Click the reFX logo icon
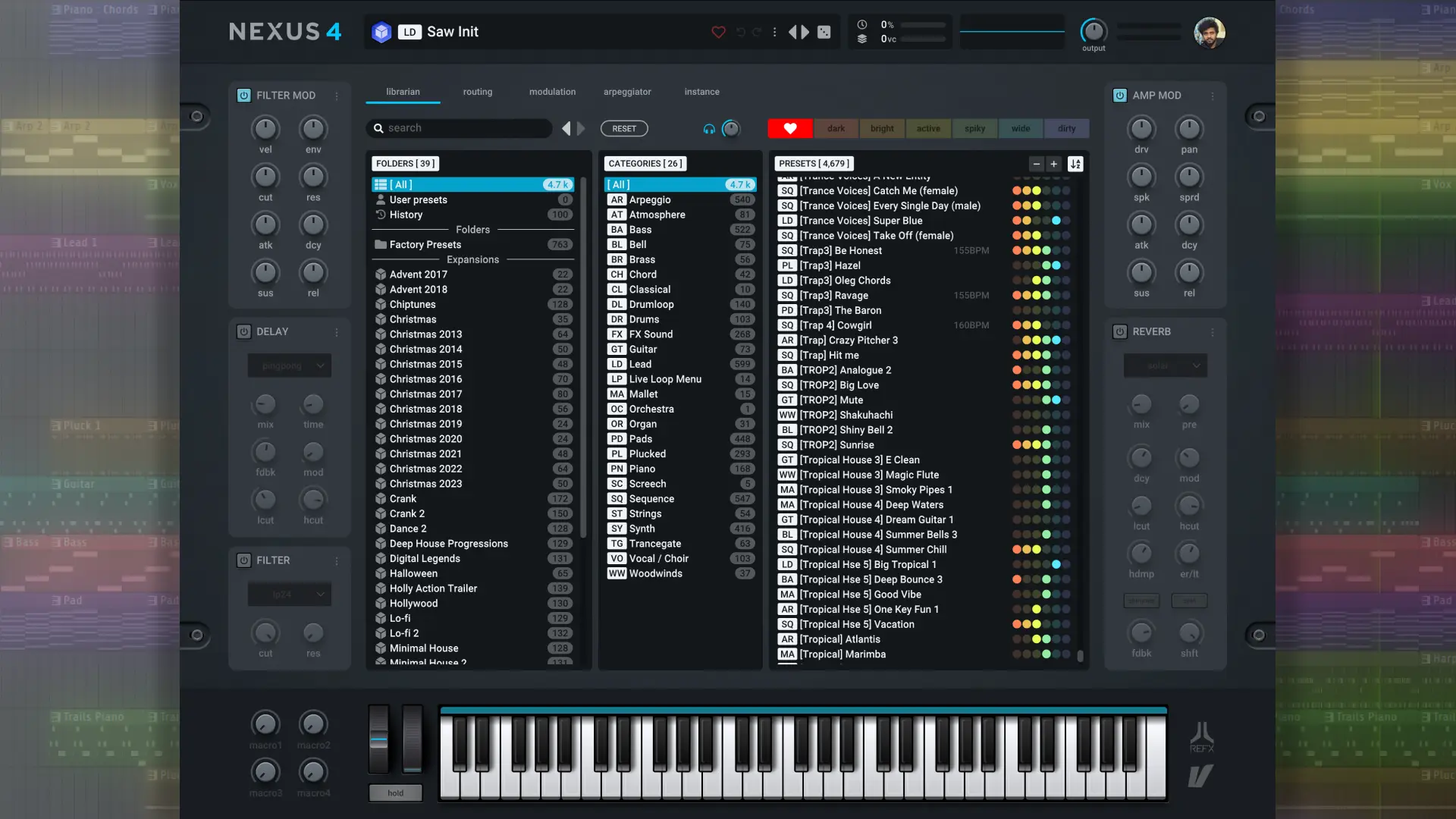1456x819 pixels. pyautogui.click(x=1202, y=736)
